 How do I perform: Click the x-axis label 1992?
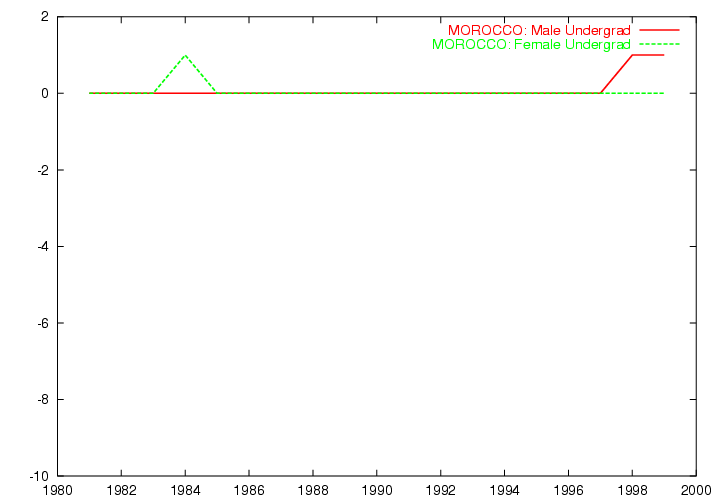pos(440,490)
